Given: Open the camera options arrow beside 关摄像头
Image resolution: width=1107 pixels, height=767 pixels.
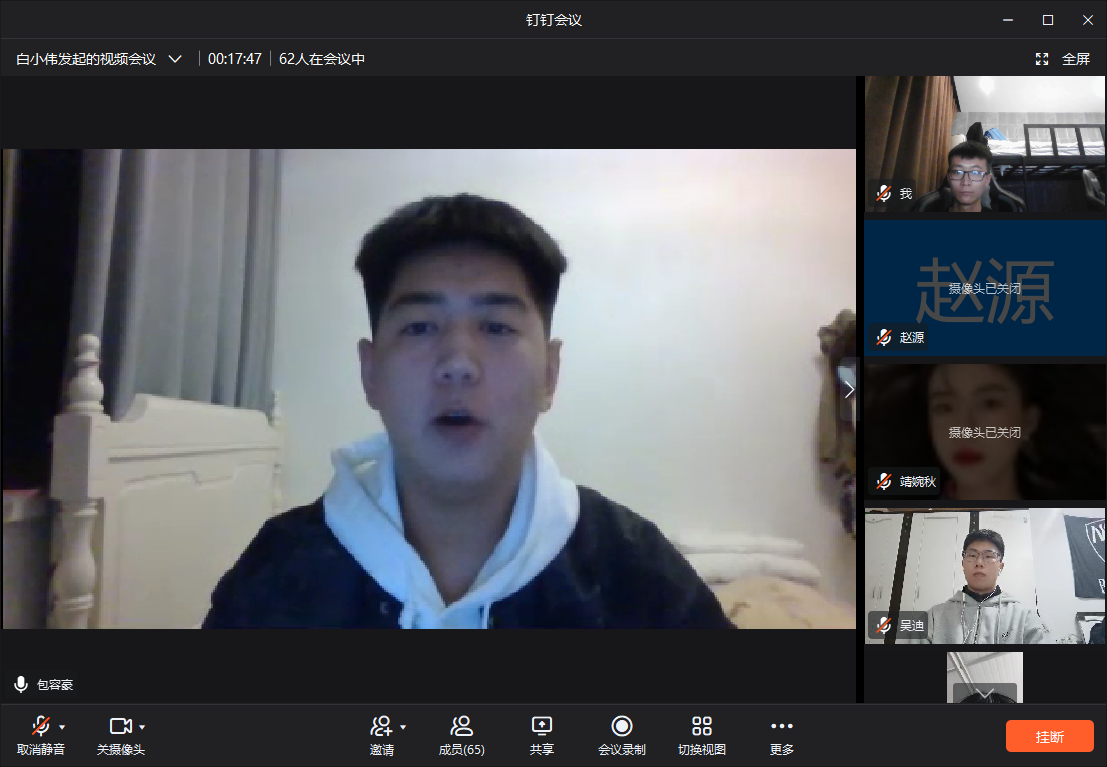Looking at the screenshot, I should [x=142, y=727].
